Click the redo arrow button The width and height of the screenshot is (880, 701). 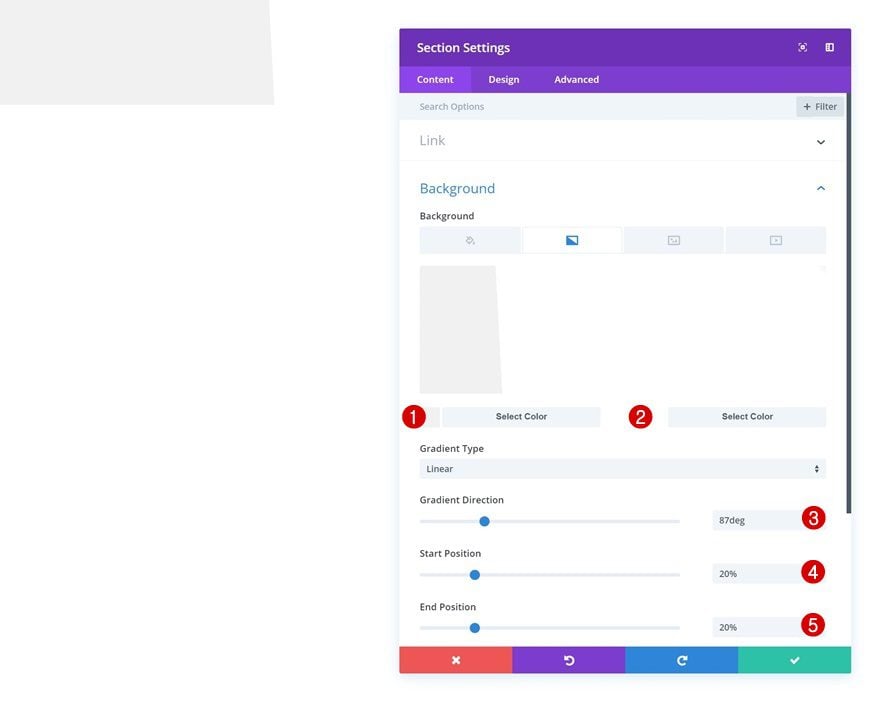(x=681, y=660)
